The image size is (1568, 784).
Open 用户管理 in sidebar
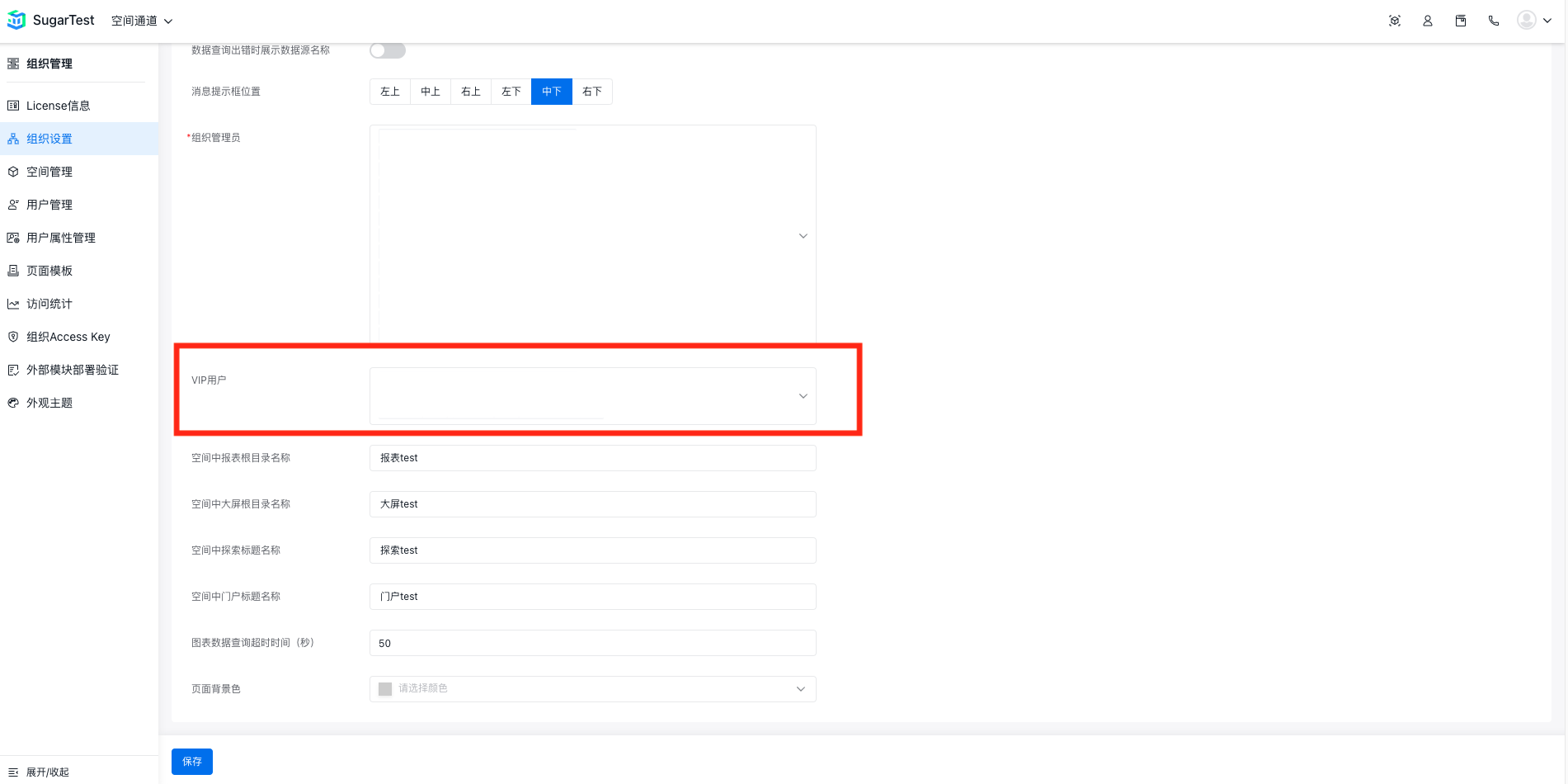pyautogui.click(x=79, y=205)
